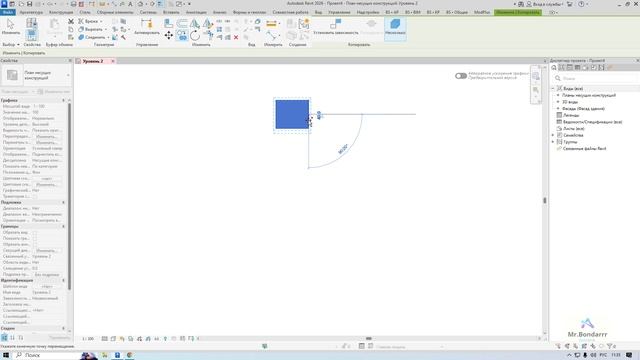Expand 3D Views in Project Browser
Viewport: 640px width, 360px height.
point(558,102)
